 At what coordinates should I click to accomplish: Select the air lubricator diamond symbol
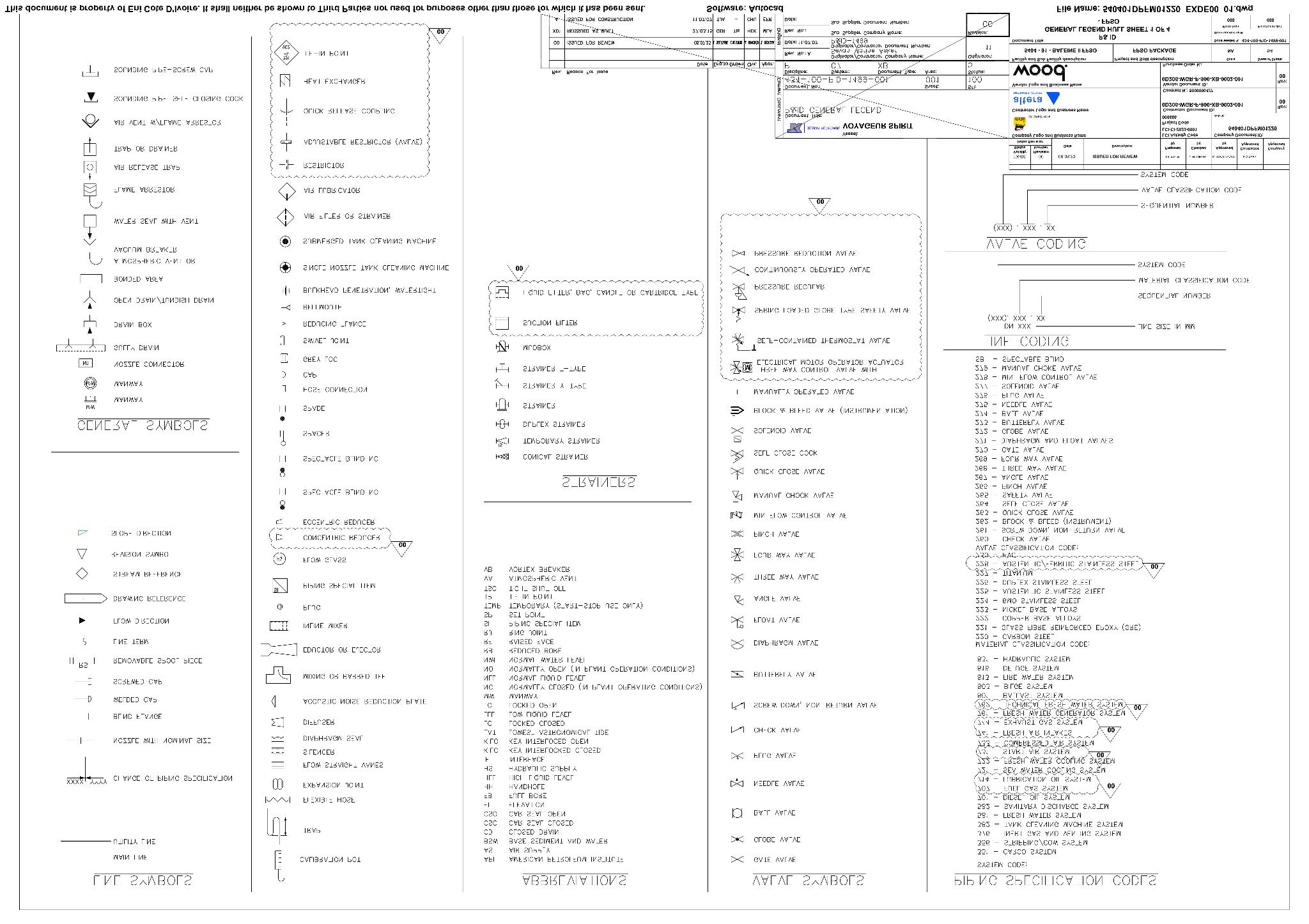286,190
